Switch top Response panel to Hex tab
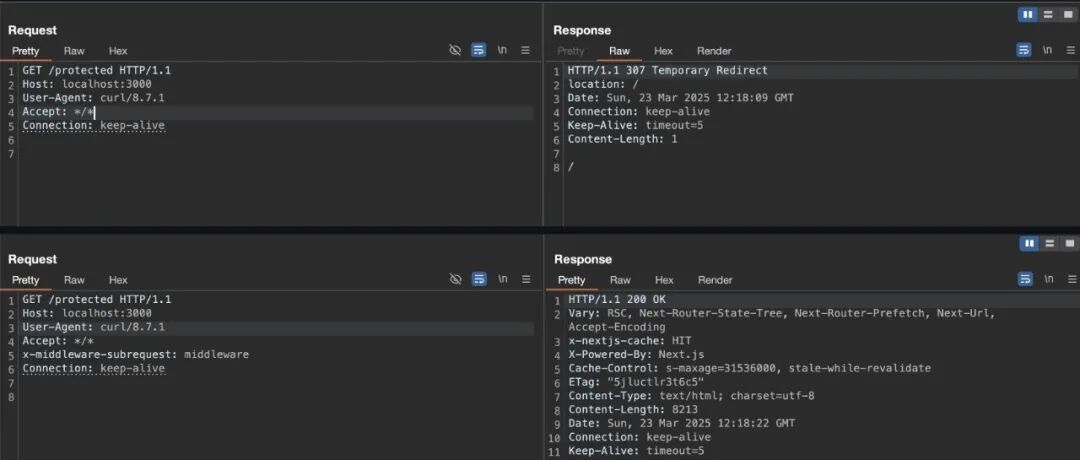The width and height of the screenshot is (1080, 460). [663, 51]
